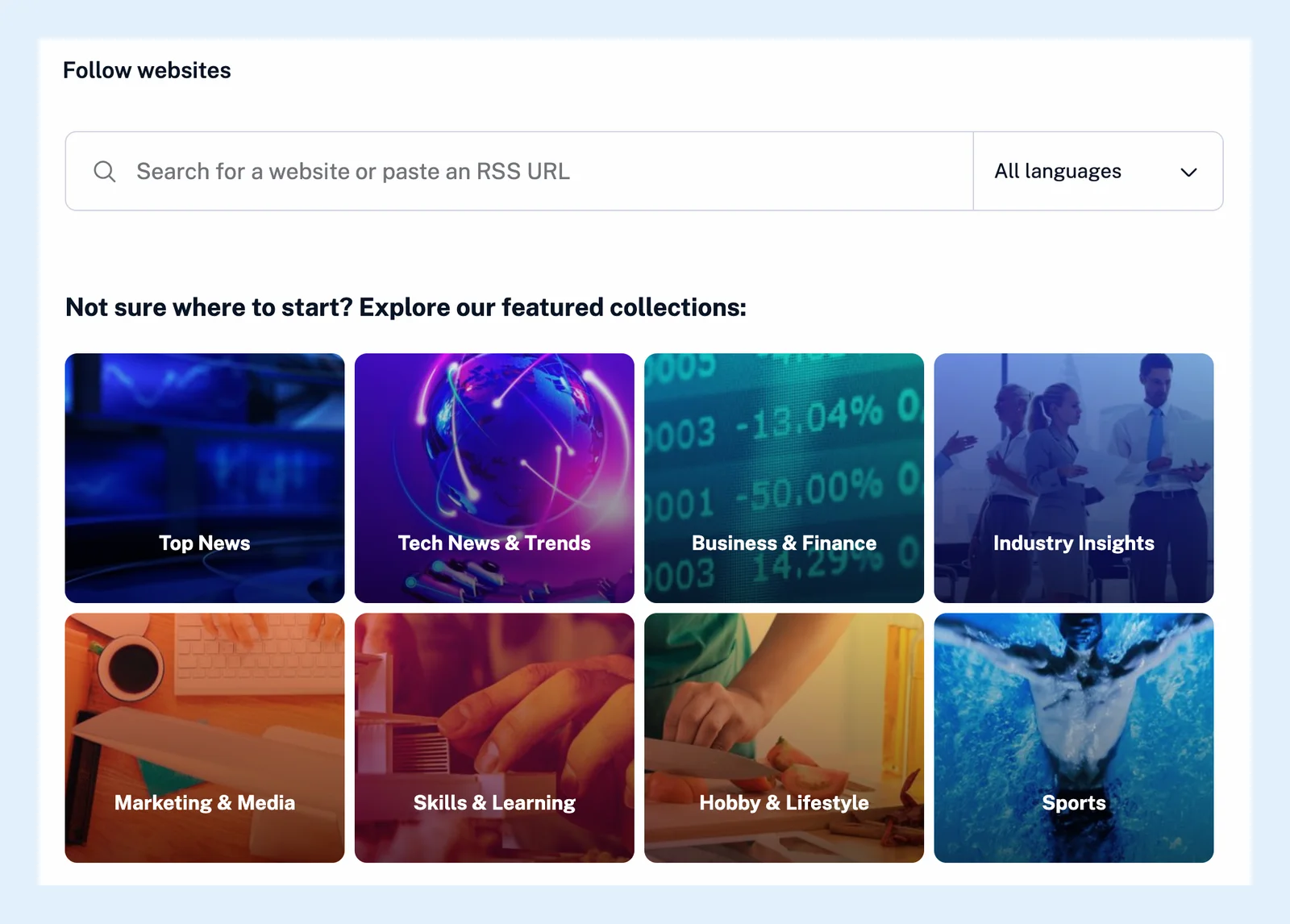Open the Sports collection
The image size is (1290, 924).
[x=1074, y=738]
